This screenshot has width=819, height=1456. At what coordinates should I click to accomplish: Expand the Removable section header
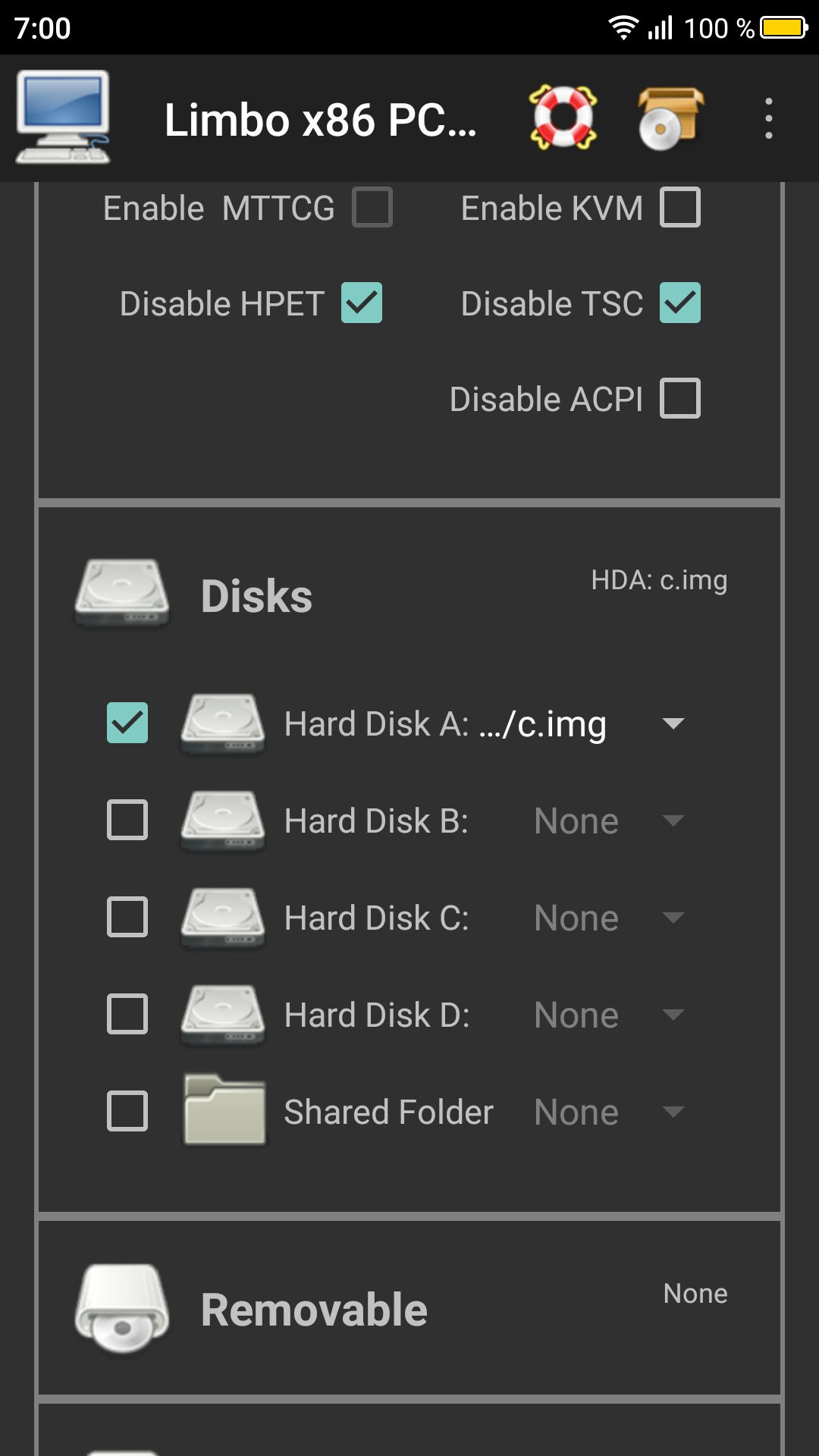point(314,1310)
